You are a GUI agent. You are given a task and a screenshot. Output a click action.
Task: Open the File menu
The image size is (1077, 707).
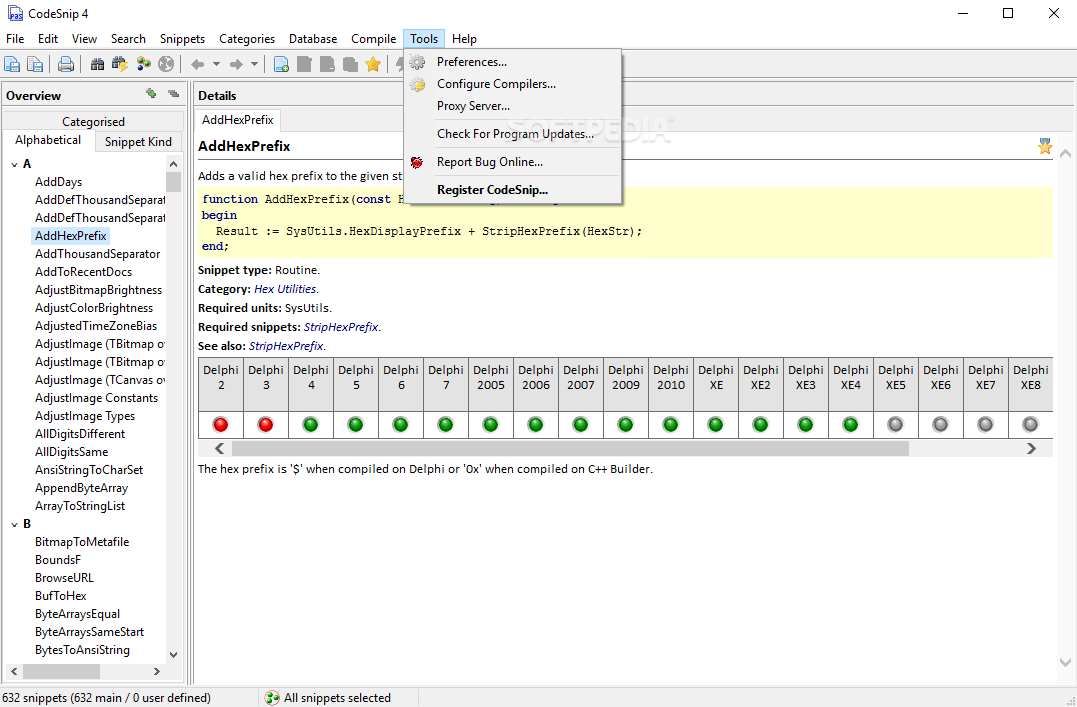point(14,38)
